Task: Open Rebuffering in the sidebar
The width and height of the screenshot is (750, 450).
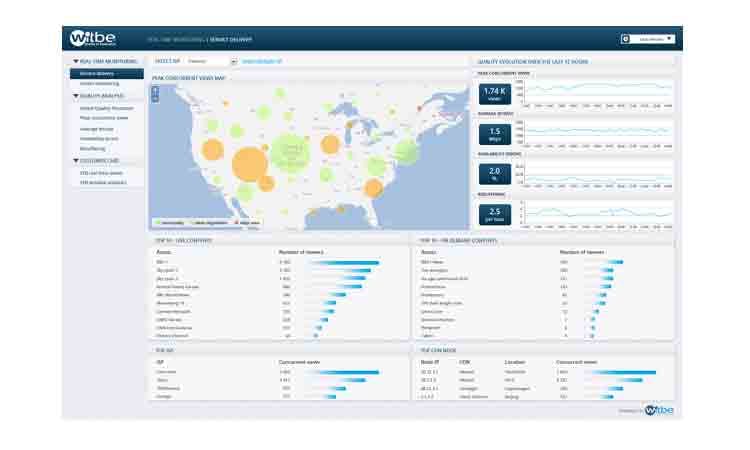Action: click(92, 149)
